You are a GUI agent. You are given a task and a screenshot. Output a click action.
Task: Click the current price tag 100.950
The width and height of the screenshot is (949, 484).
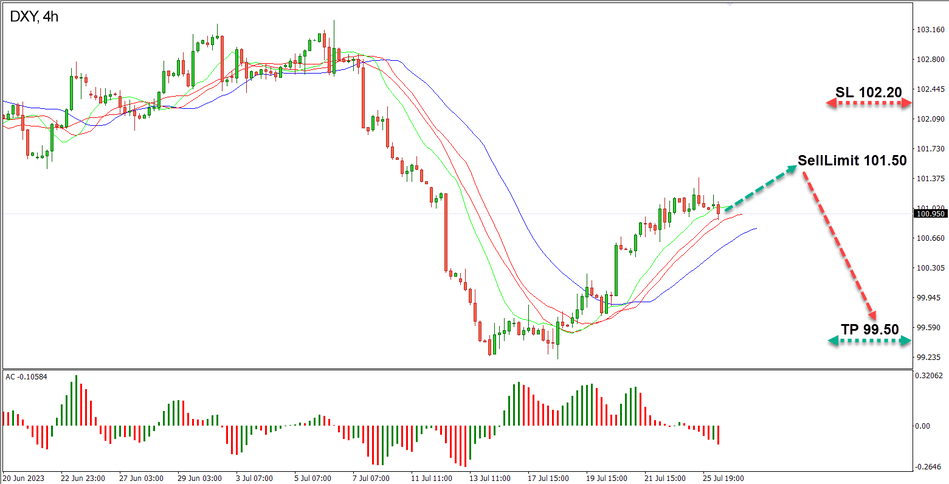(x=930, y=213)
